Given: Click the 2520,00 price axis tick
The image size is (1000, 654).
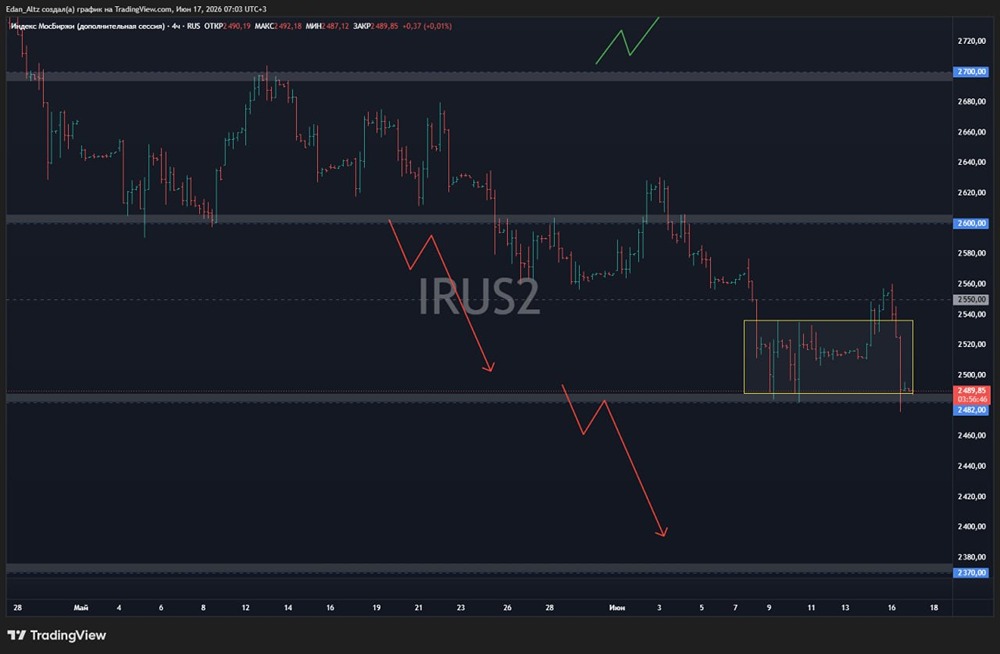Looking at the screenshot, I should tap(971, 344).
